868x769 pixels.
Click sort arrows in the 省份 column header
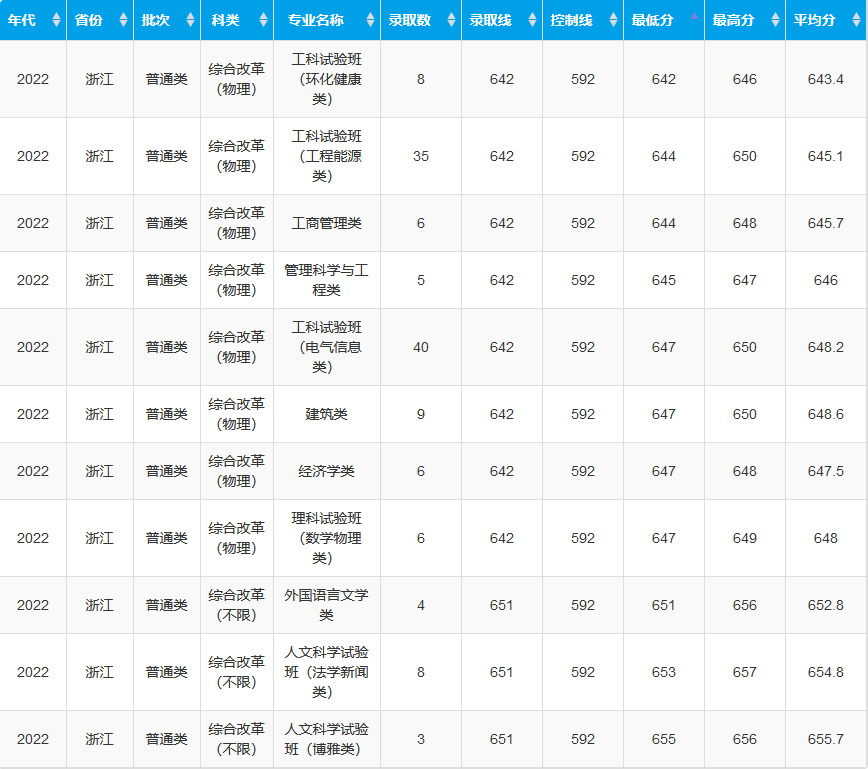pyautogui.click(x=123, y=20)
